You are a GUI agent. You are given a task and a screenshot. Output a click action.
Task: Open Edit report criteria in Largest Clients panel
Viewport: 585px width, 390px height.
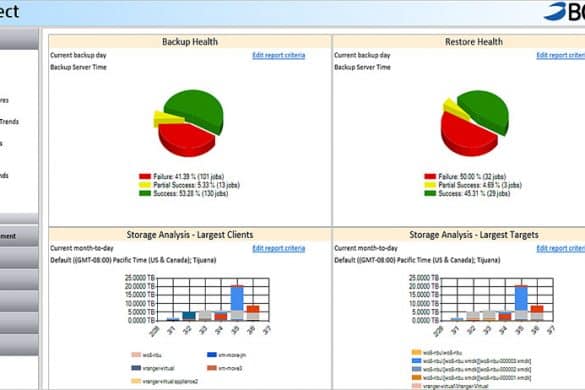click(279, 248)
